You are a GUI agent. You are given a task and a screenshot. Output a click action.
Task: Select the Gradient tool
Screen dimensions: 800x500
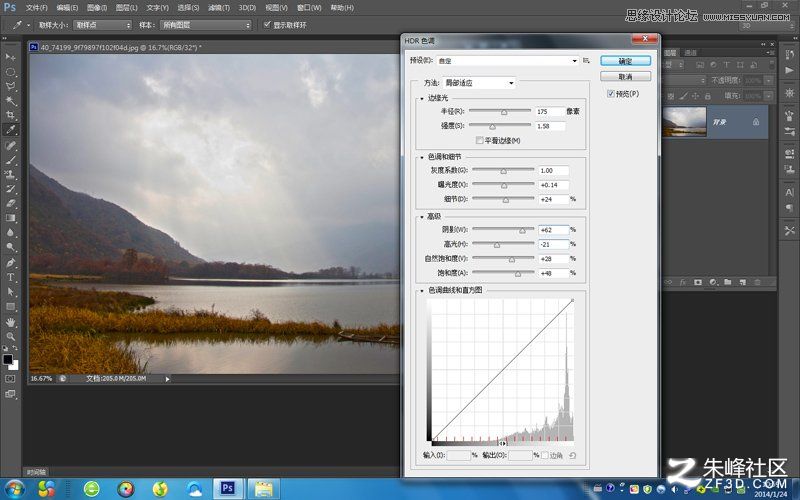coord(10,218)
